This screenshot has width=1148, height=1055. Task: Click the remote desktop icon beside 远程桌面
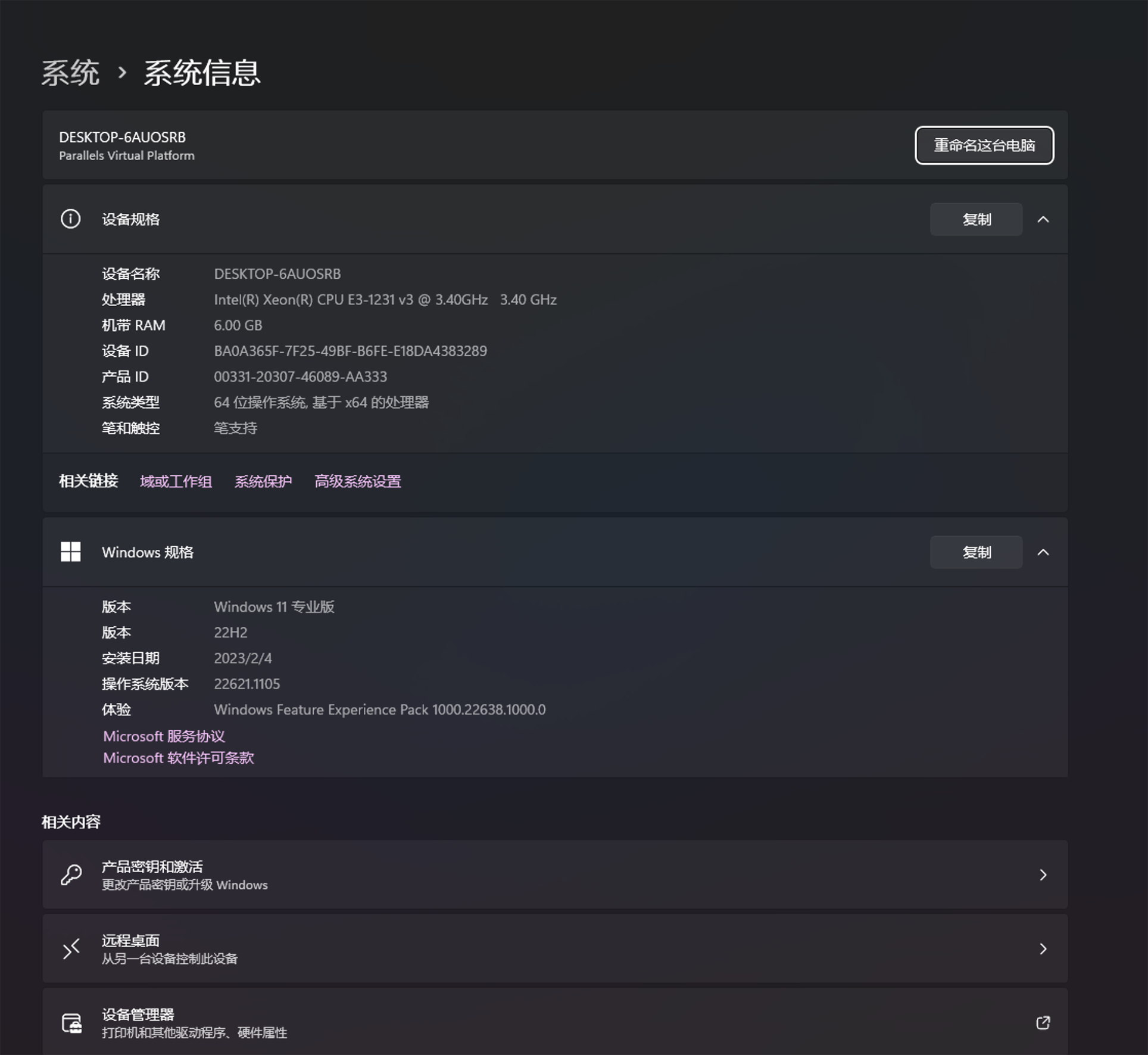click(71, 948)
